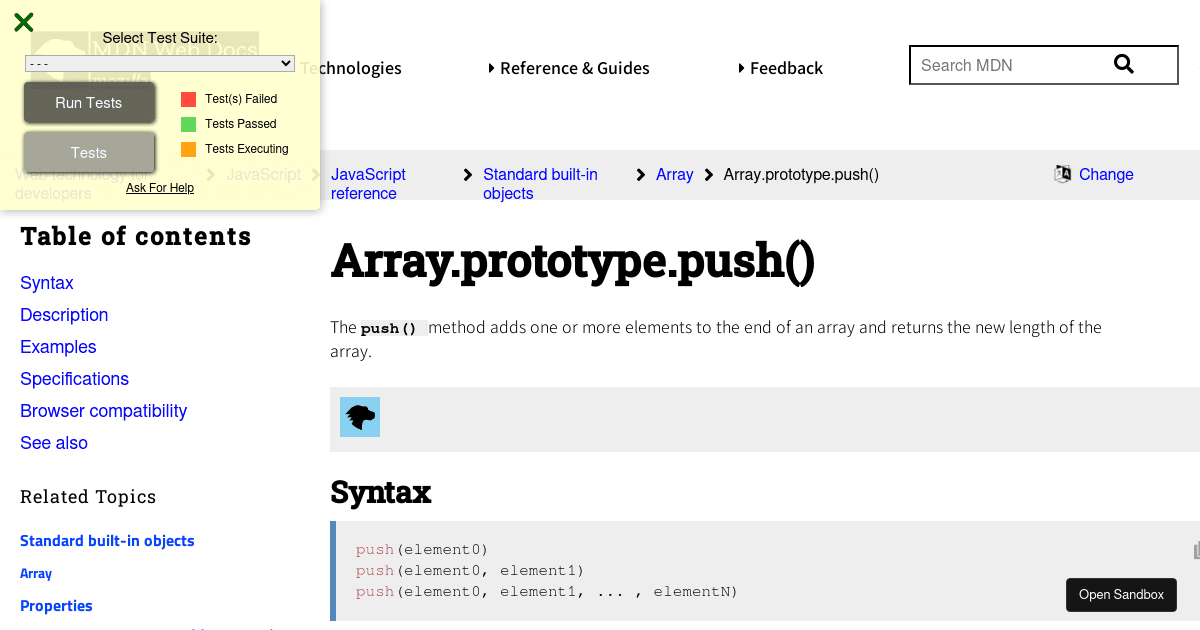
Task: Copy the push() code using the clipboard icon
Action: tap(1195, 551)
